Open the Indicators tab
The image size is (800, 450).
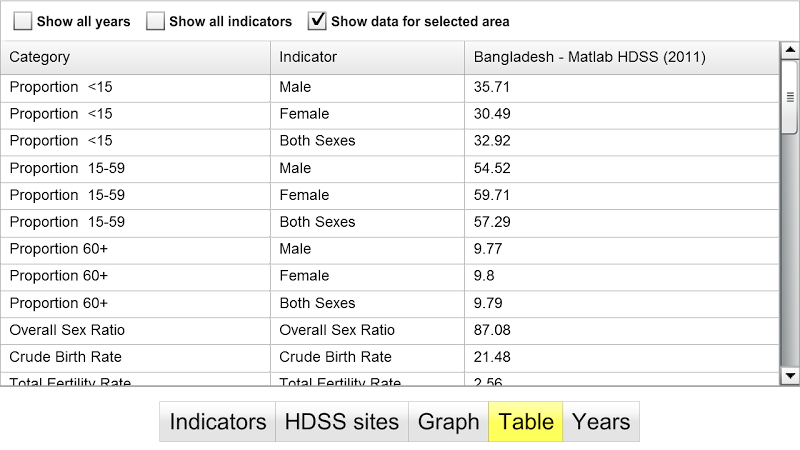[x=217, y=422]
